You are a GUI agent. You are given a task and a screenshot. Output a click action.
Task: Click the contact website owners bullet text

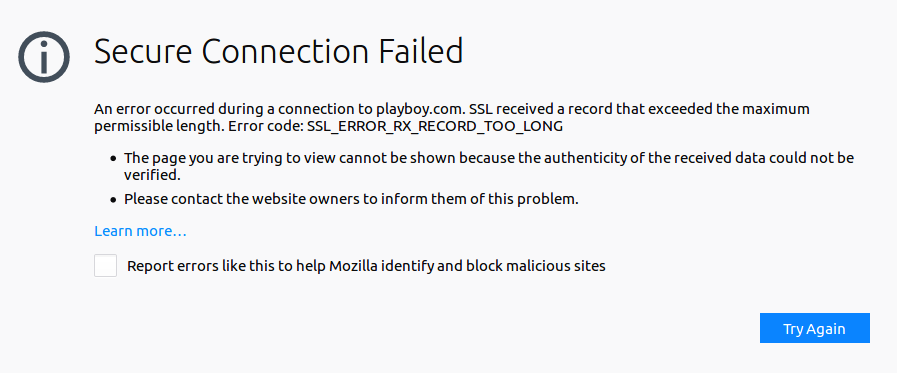pyautogui.click(x=351, y=200)
